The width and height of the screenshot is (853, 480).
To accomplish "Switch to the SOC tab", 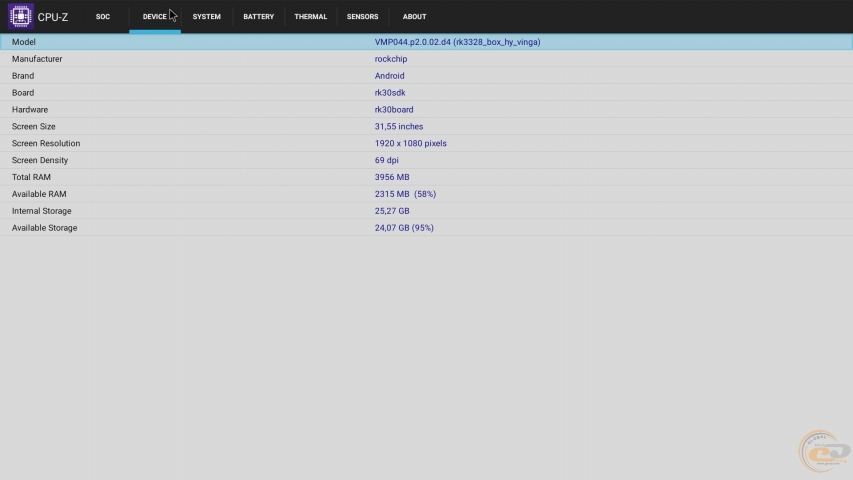I will pos(103,17).
